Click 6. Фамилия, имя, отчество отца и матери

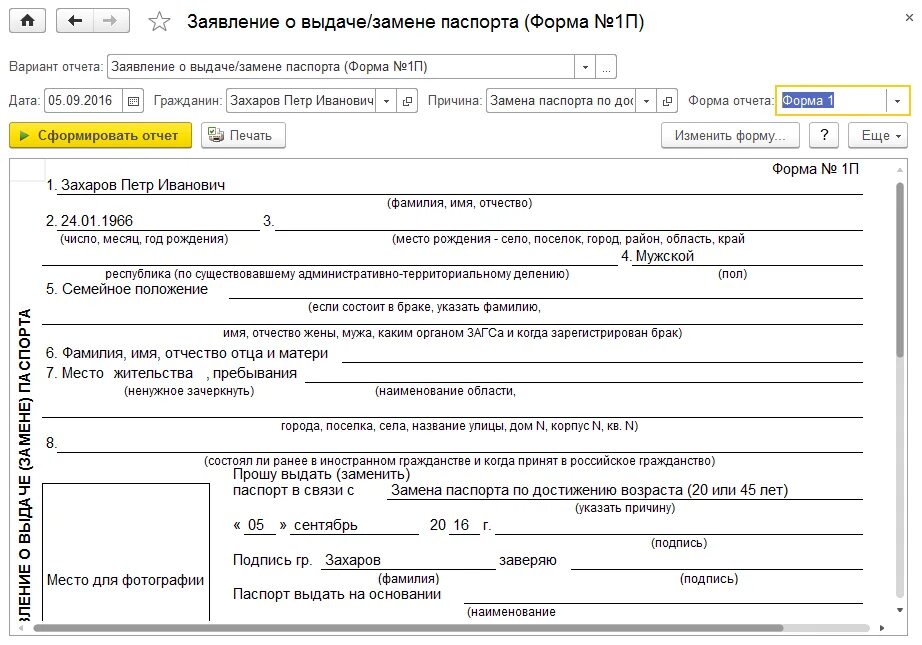187,353
